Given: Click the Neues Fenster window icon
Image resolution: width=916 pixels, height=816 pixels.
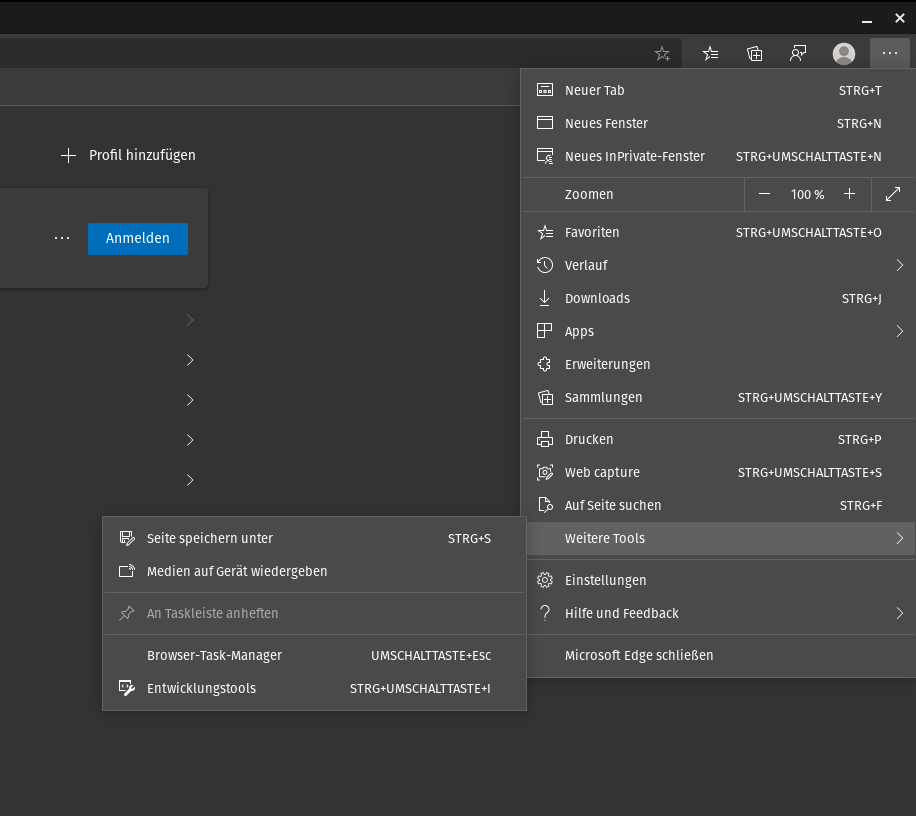Looking at the screenshot, I should 544,123.
